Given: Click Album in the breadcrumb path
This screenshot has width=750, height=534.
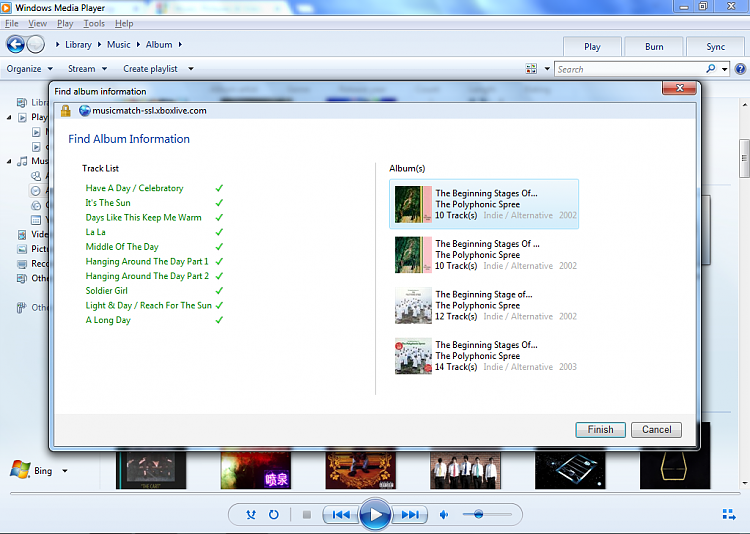Looking at the screenshot, I should (x=159, y=44).
